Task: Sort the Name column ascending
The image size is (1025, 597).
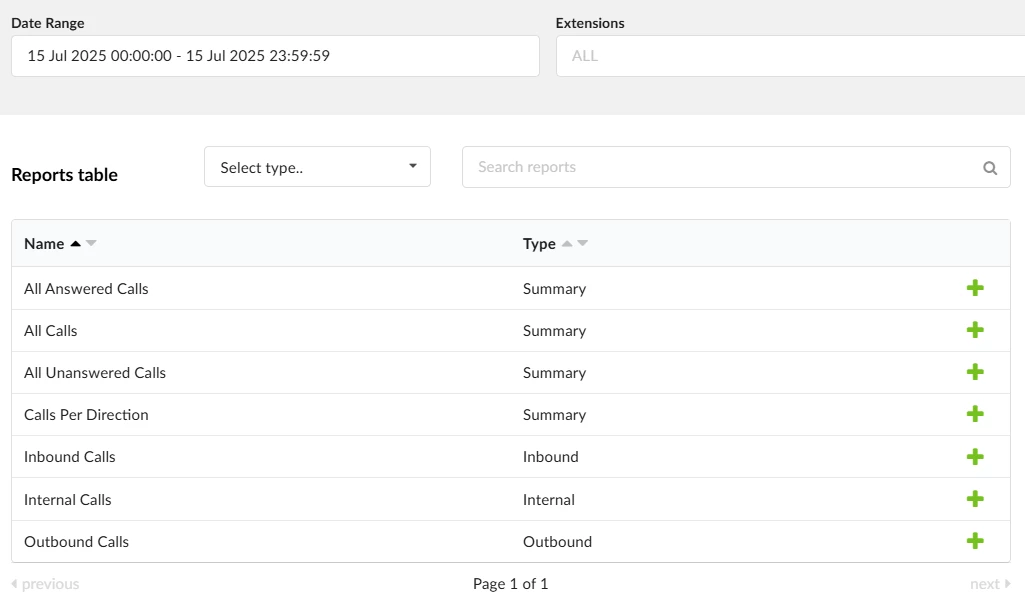Action: 75,244
